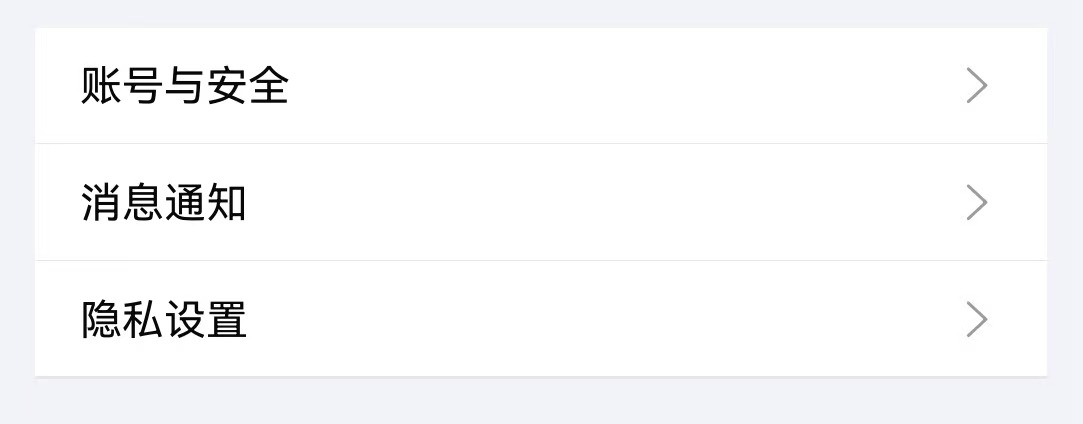This screenshot has height=424, width=1083.
Task: Click the chevron arrow beside 隐私设置
Action: pyautogui.click(x=977, y=320)
